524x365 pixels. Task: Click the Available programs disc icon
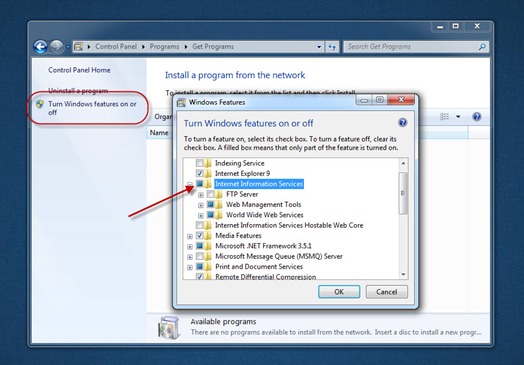(x=169, y=328)
